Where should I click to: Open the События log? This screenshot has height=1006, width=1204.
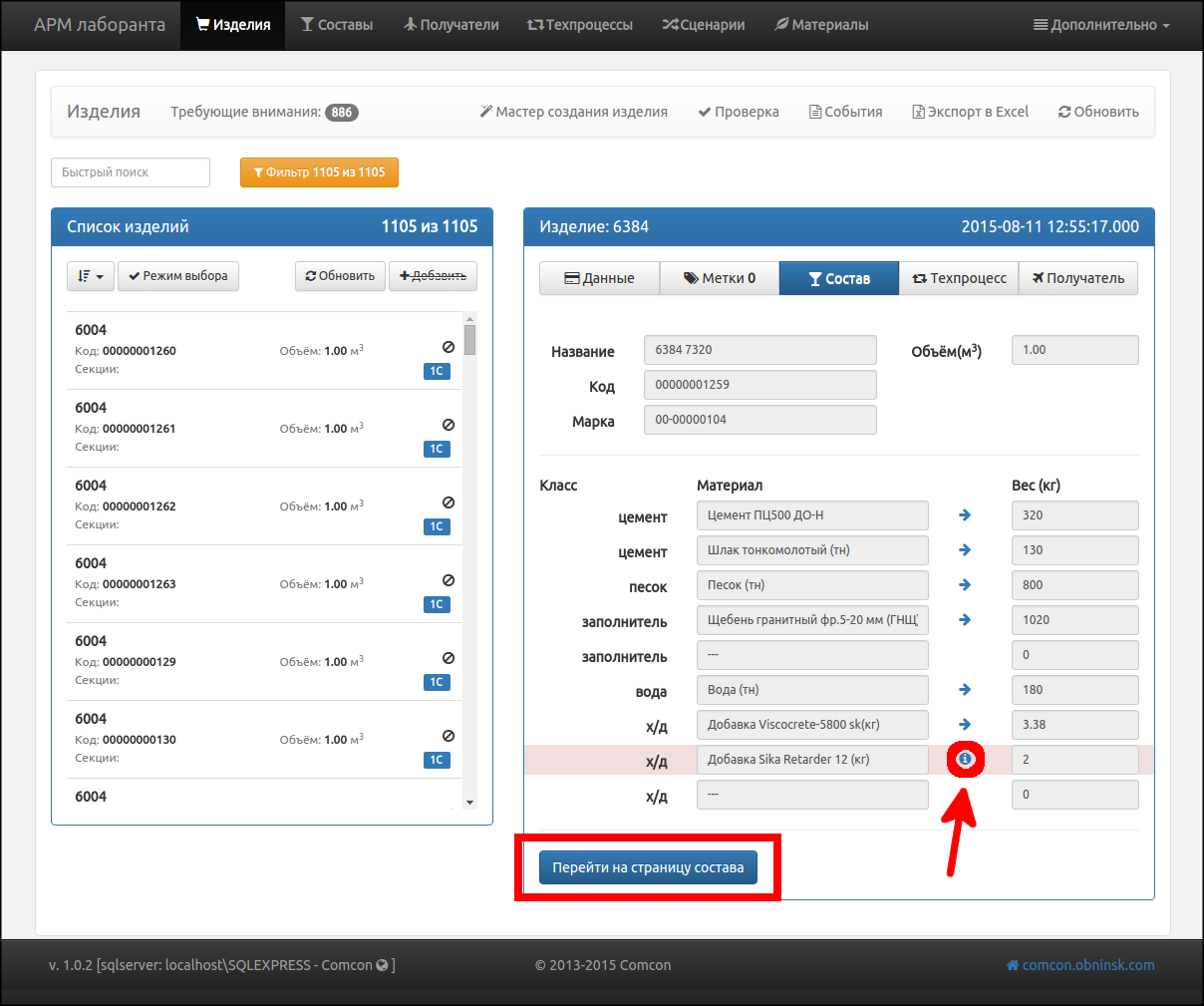(845, 112)
